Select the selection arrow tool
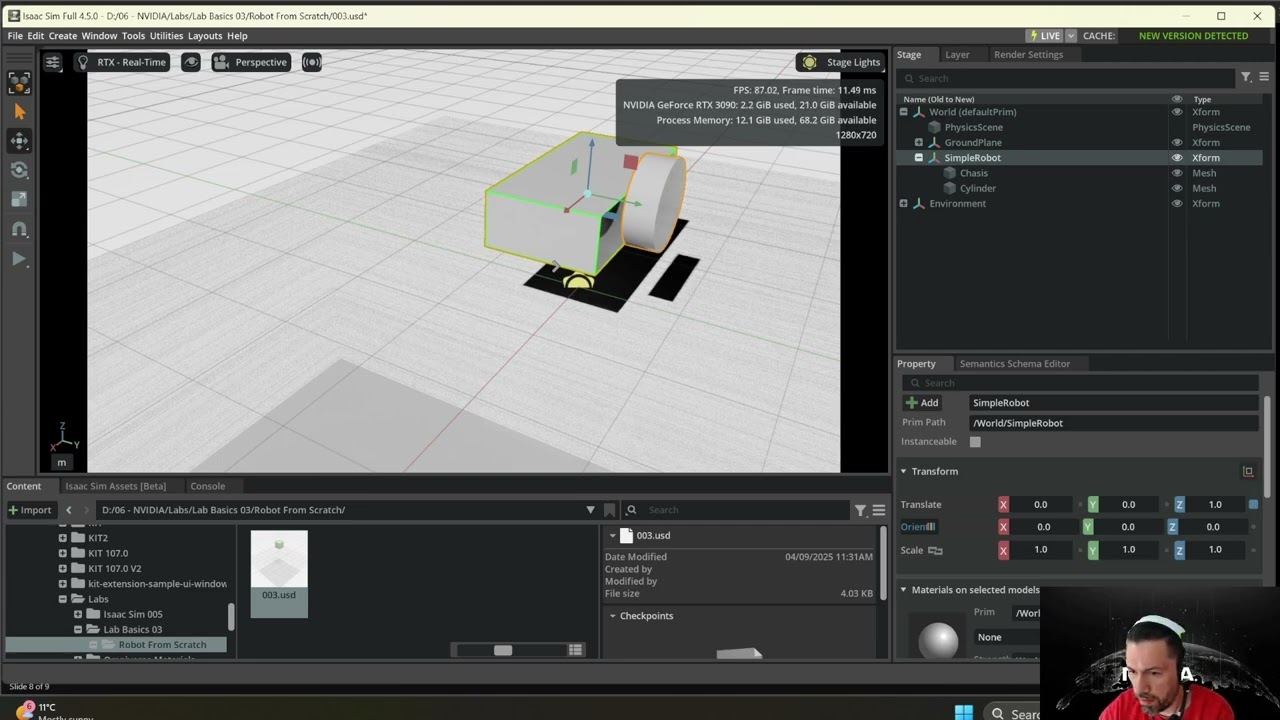1280x720 pixels. pyautogui.click(x=19, y=112)
